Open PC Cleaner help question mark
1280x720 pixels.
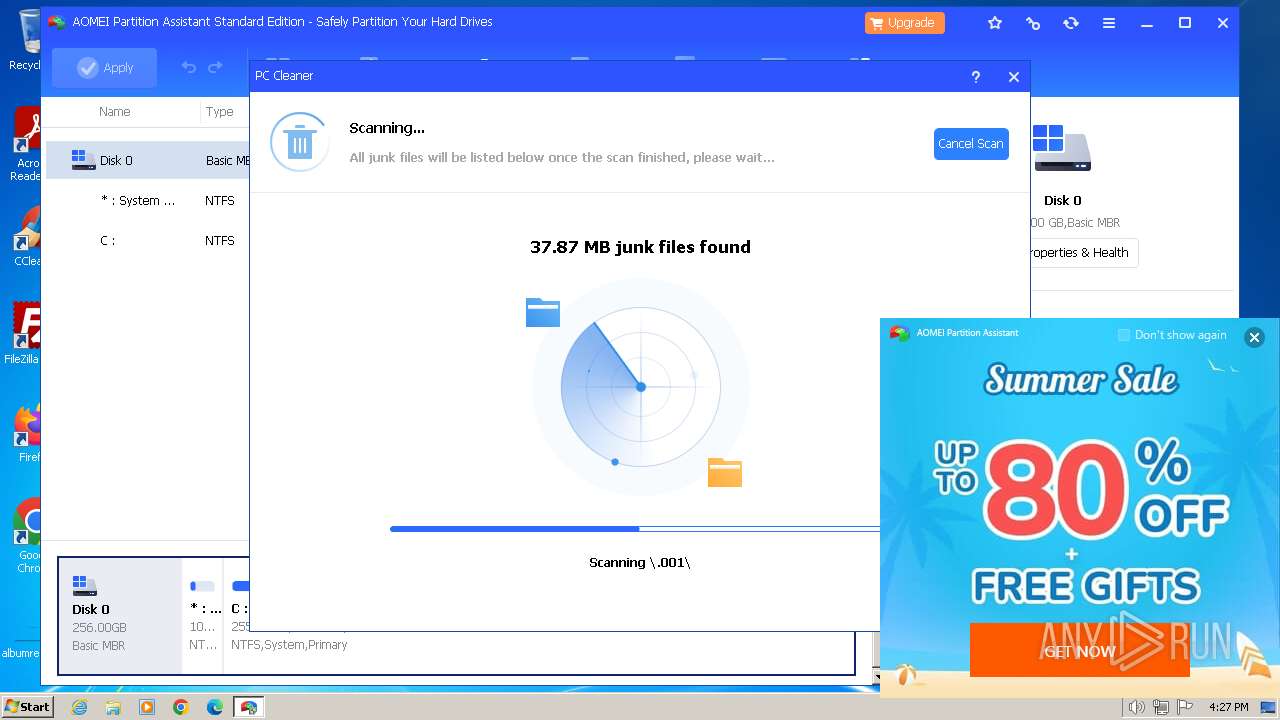[x=976, y=76]
